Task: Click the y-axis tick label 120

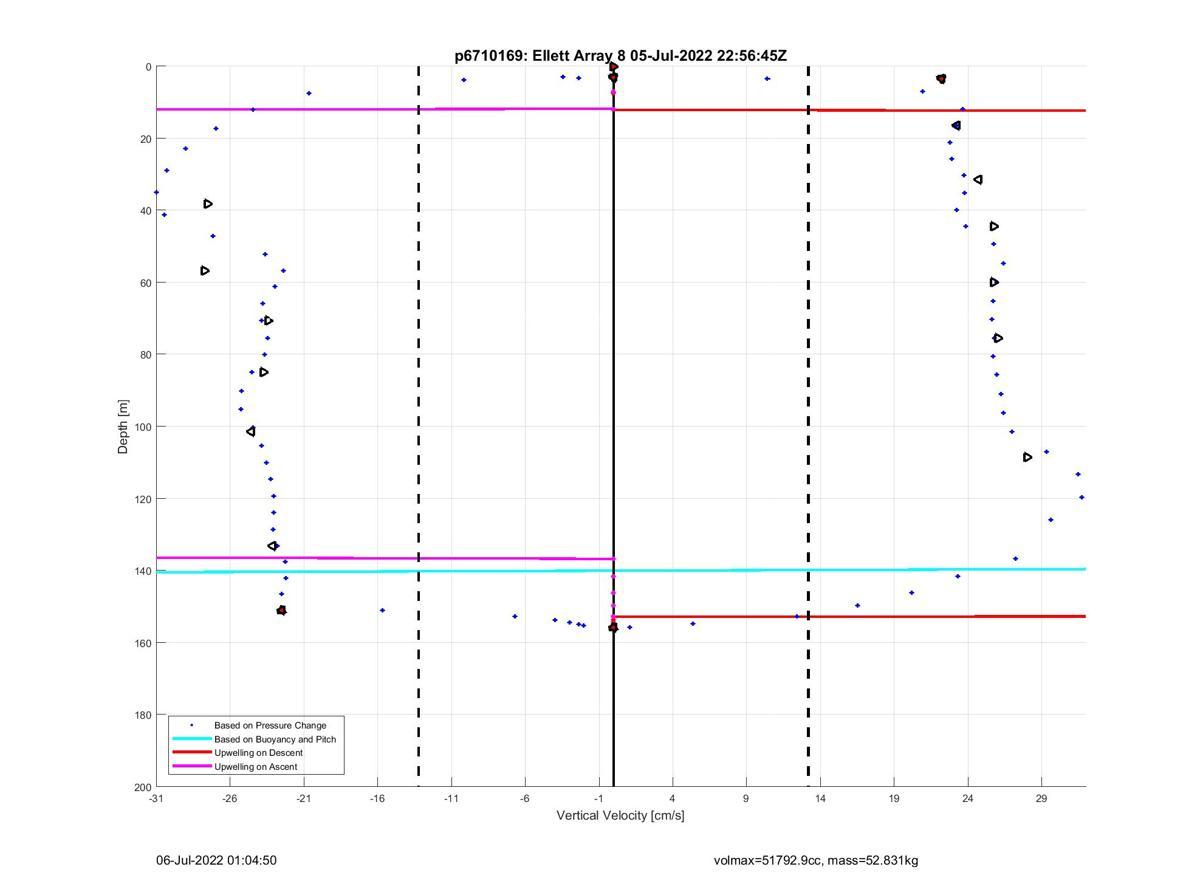Action: (x=143, y=499)
